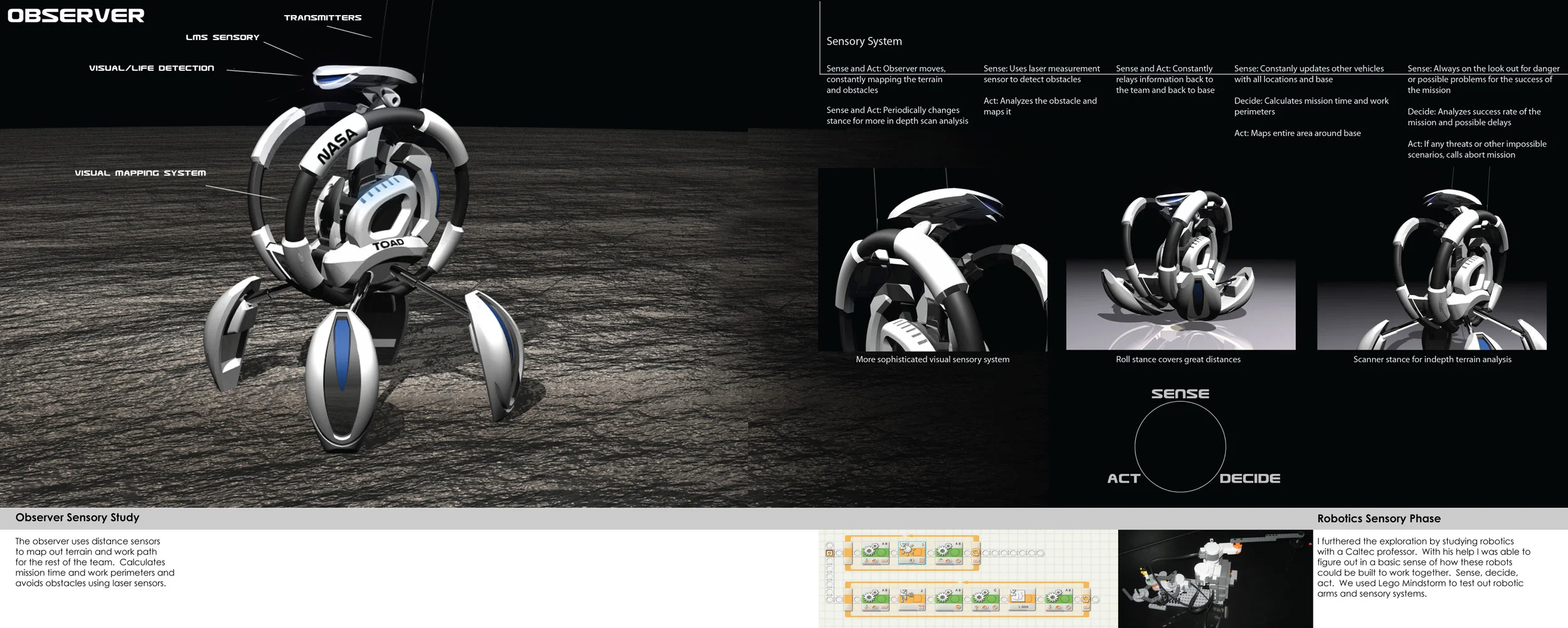Viewport: 1568px width, 628px height.
Task: Select caption "Roll stance covers great distances"
Action: click(x=1178, y=360)
